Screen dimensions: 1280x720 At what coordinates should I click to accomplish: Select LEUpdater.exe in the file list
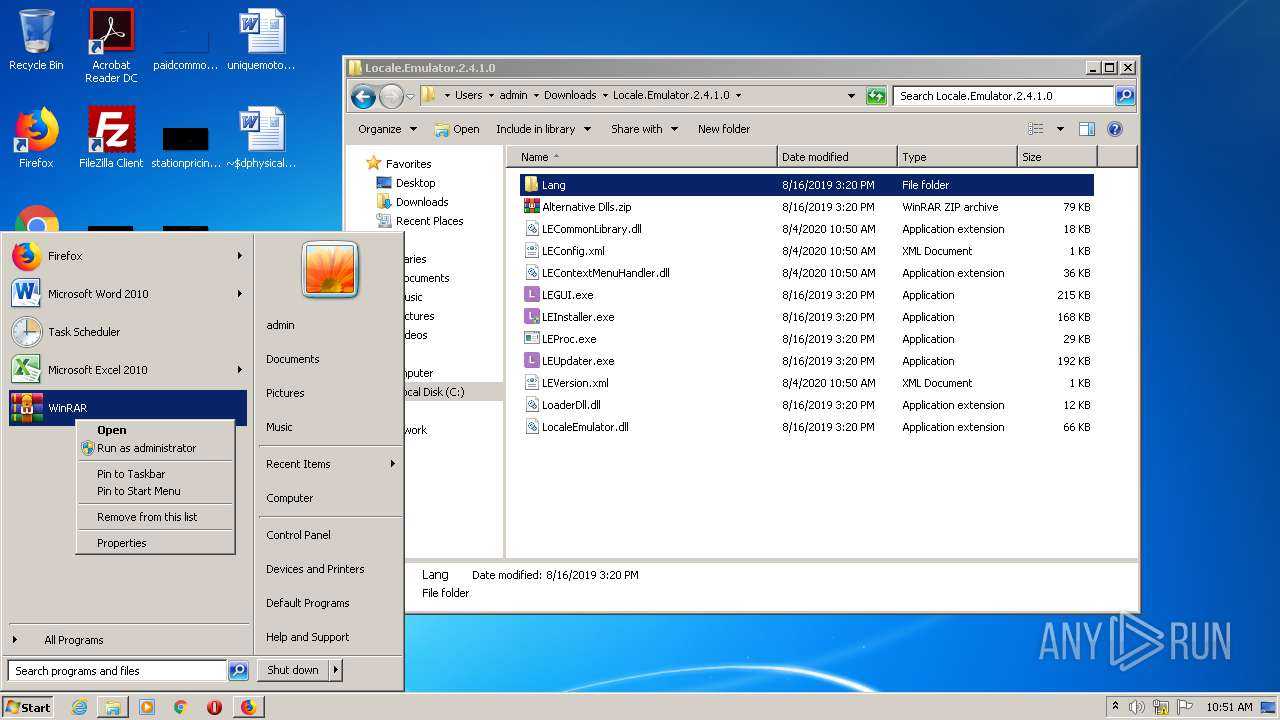pyautogui.click(x=578, y=361)
